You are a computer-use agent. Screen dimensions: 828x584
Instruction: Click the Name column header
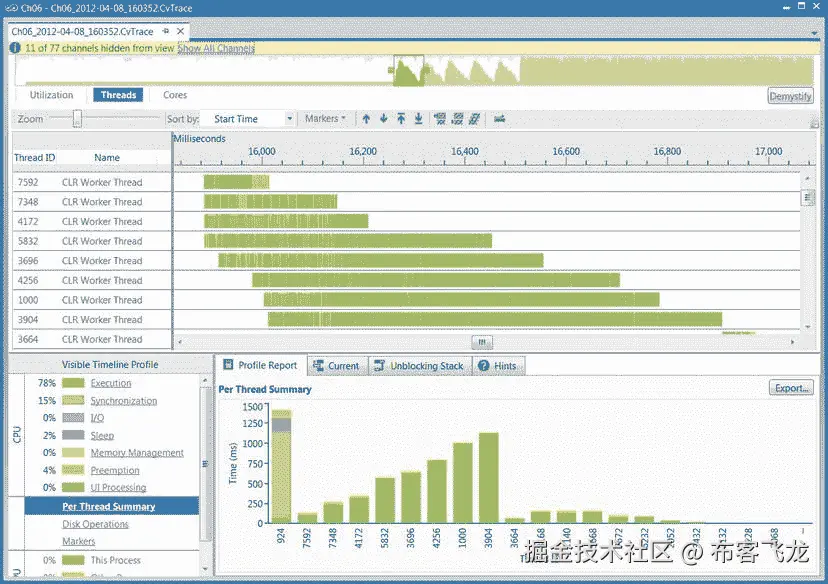pos(107,157)
